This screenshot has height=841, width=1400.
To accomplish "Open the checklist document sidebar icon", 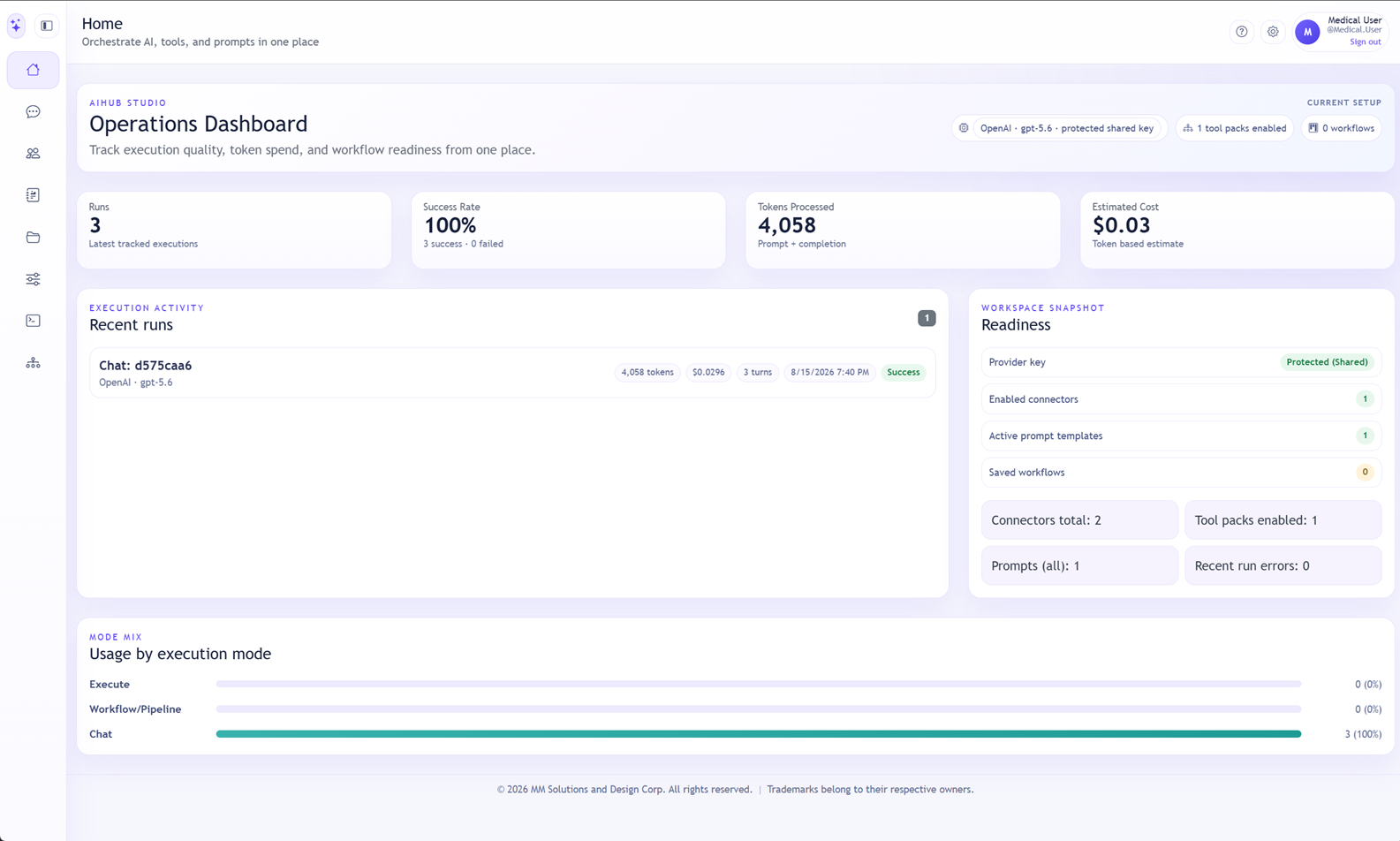I will tap(33, 195).
